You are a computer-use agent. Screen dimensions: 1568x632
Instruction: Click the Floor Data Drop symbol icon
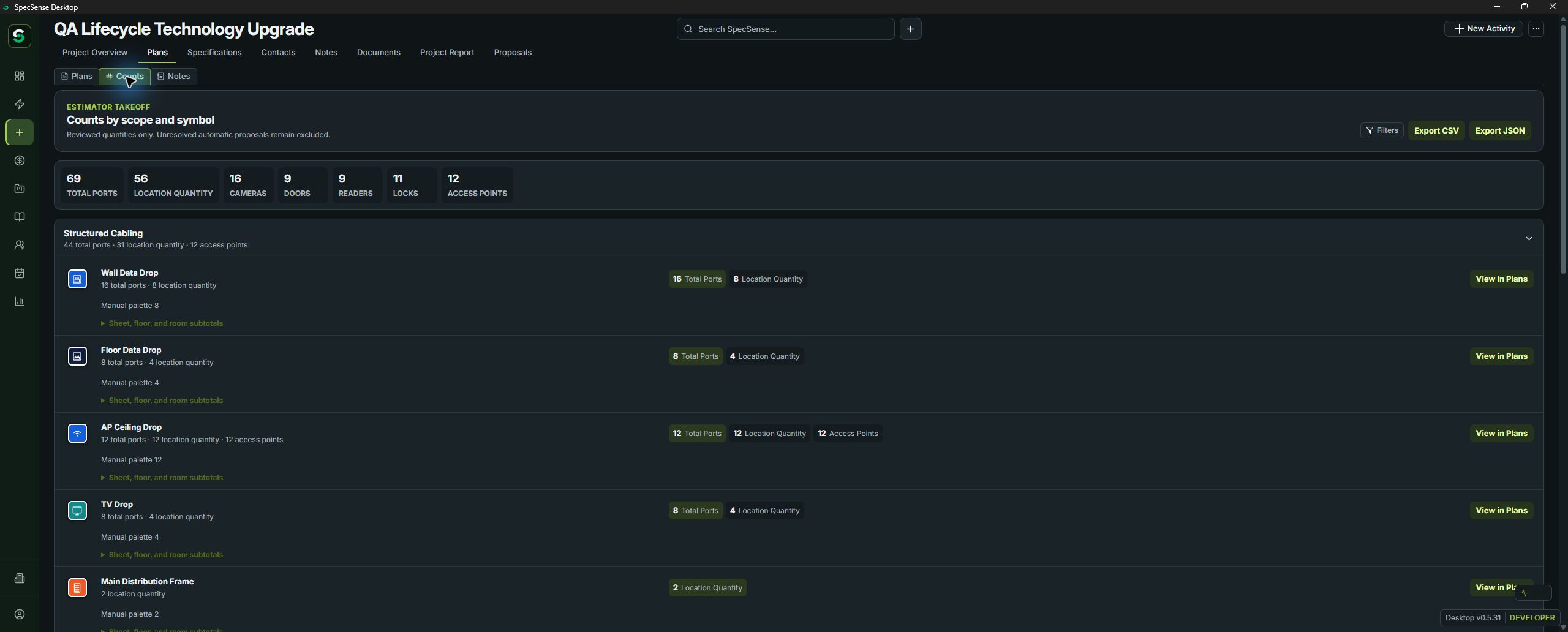tap(77, 356)
